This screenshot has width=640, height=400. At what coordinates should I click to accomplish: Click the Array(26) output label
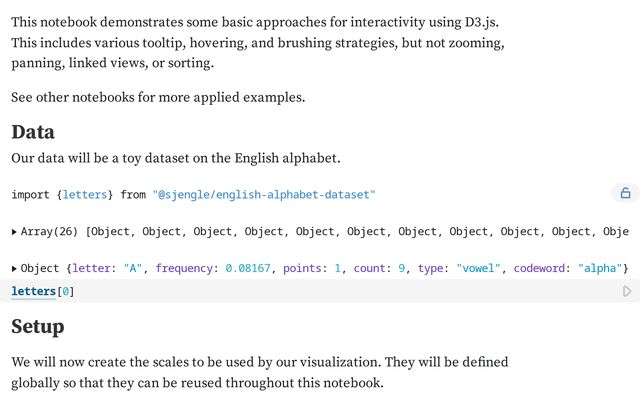(50, 232)
